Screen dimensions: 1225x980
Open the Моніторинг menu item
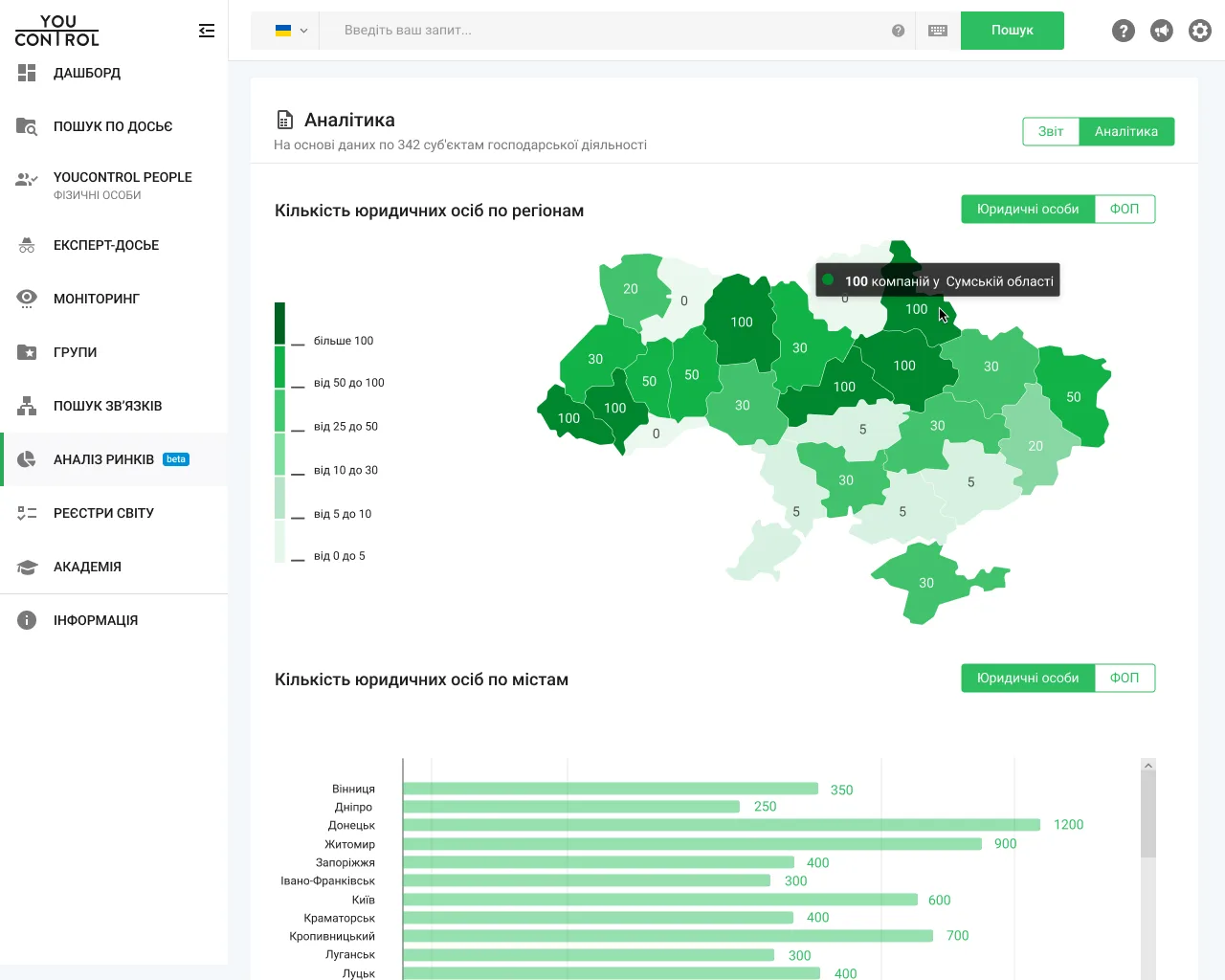[x=114, y=299]
